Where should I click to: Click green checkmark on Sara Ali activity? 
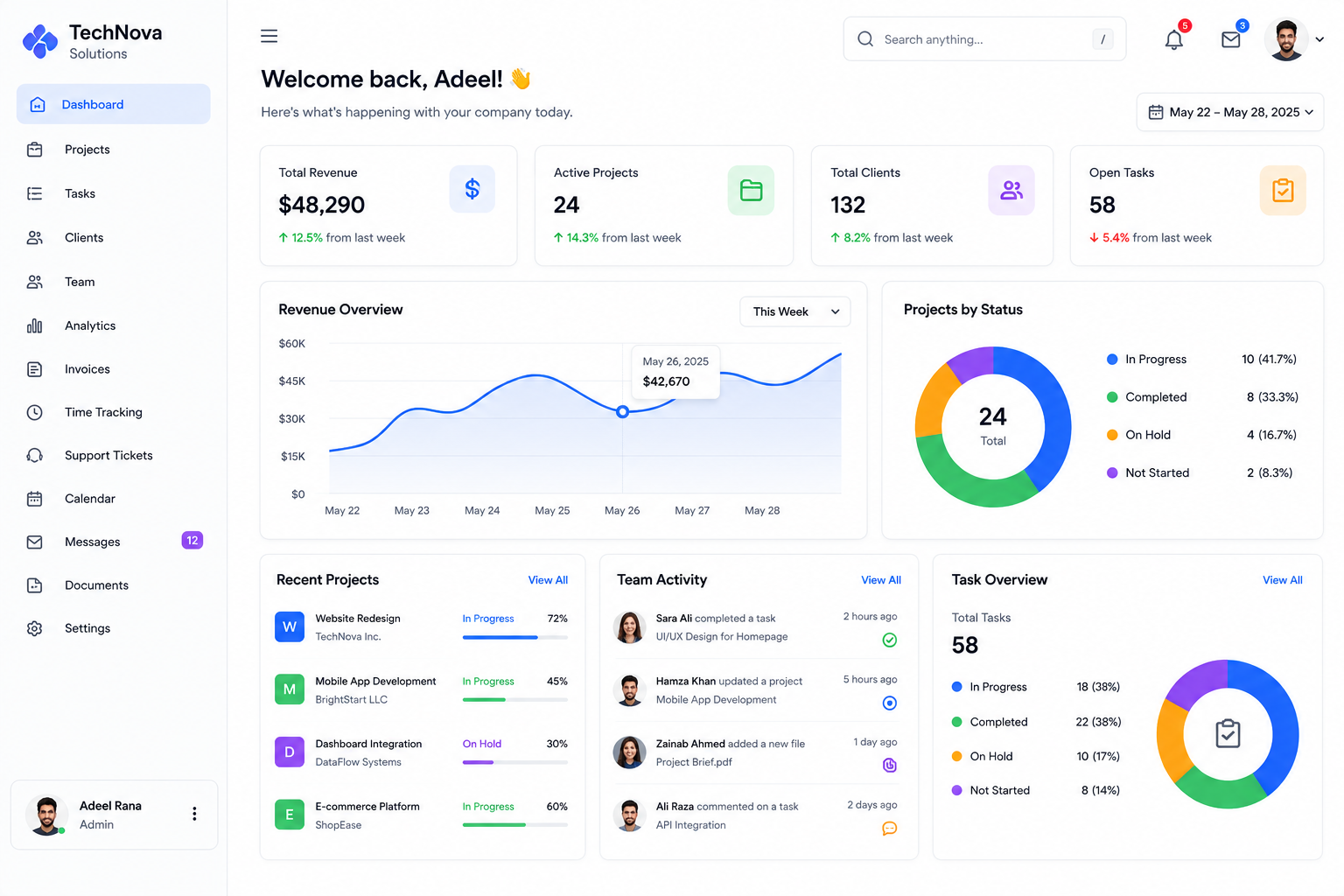pos(890,640)
